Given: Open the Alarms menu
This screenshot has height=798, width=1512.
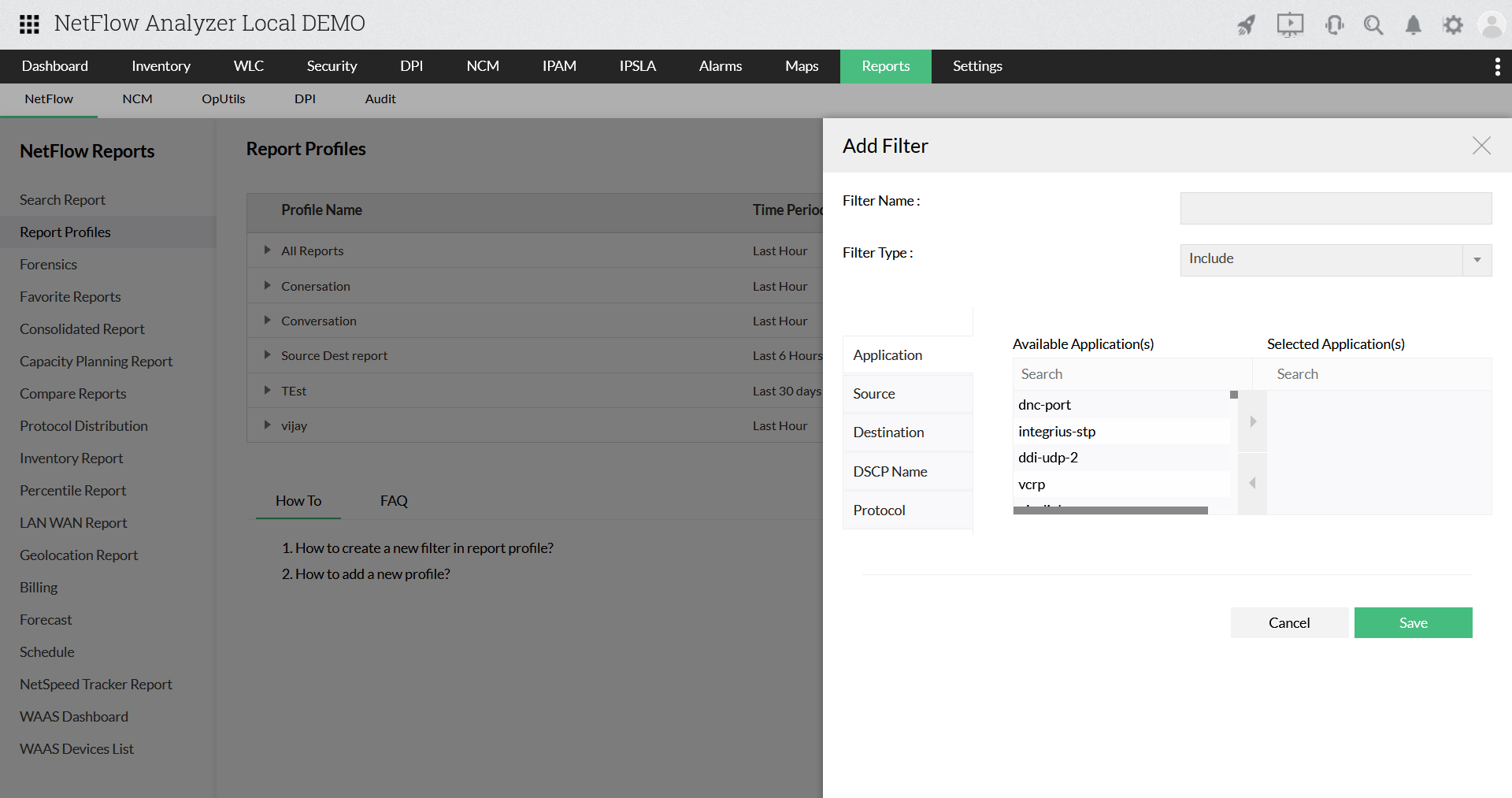Looking at the screenshot, I should pos(721,67).
